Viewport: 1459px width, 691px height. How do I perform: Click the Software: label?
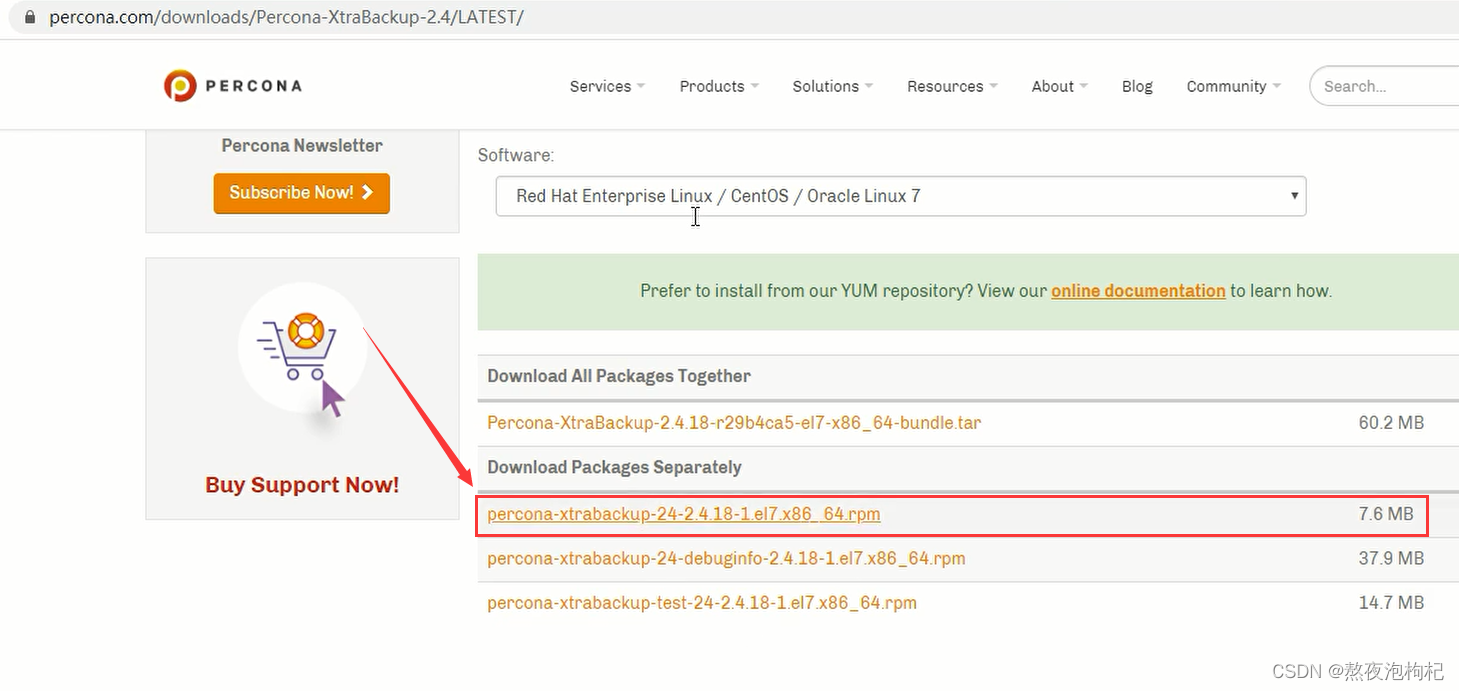tap(516, 155)
